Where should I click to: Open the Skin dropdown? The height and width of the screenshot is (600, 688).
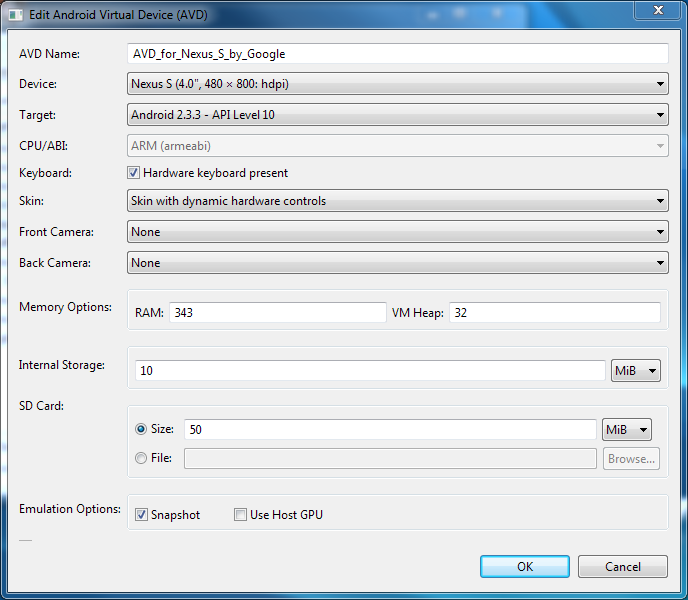[x=398, y=201]
